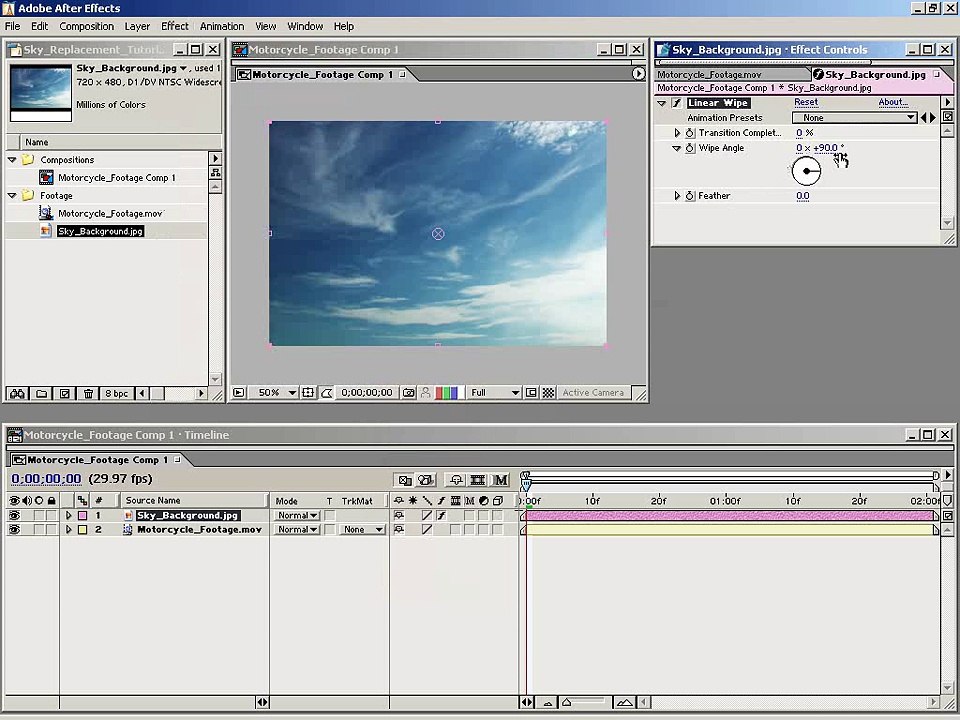Toggle transparency grid checkerboard icon

tap(549, 392)
